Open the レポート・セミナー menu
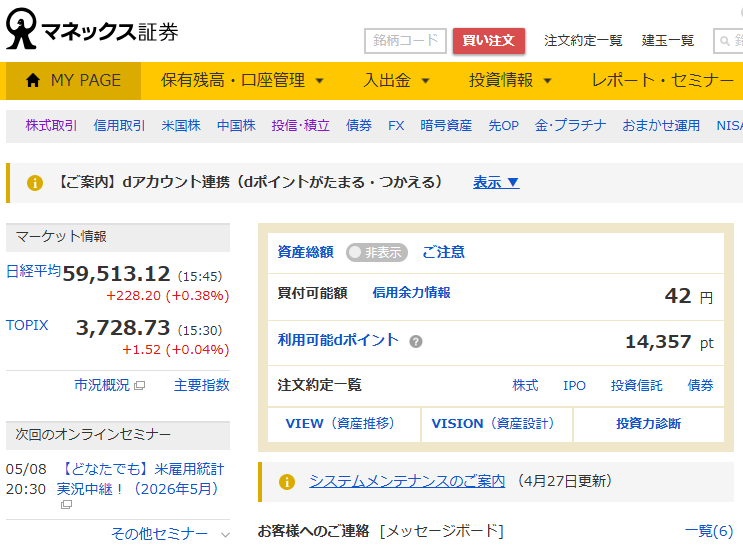The image size is (743, 551). coord(662,81)
